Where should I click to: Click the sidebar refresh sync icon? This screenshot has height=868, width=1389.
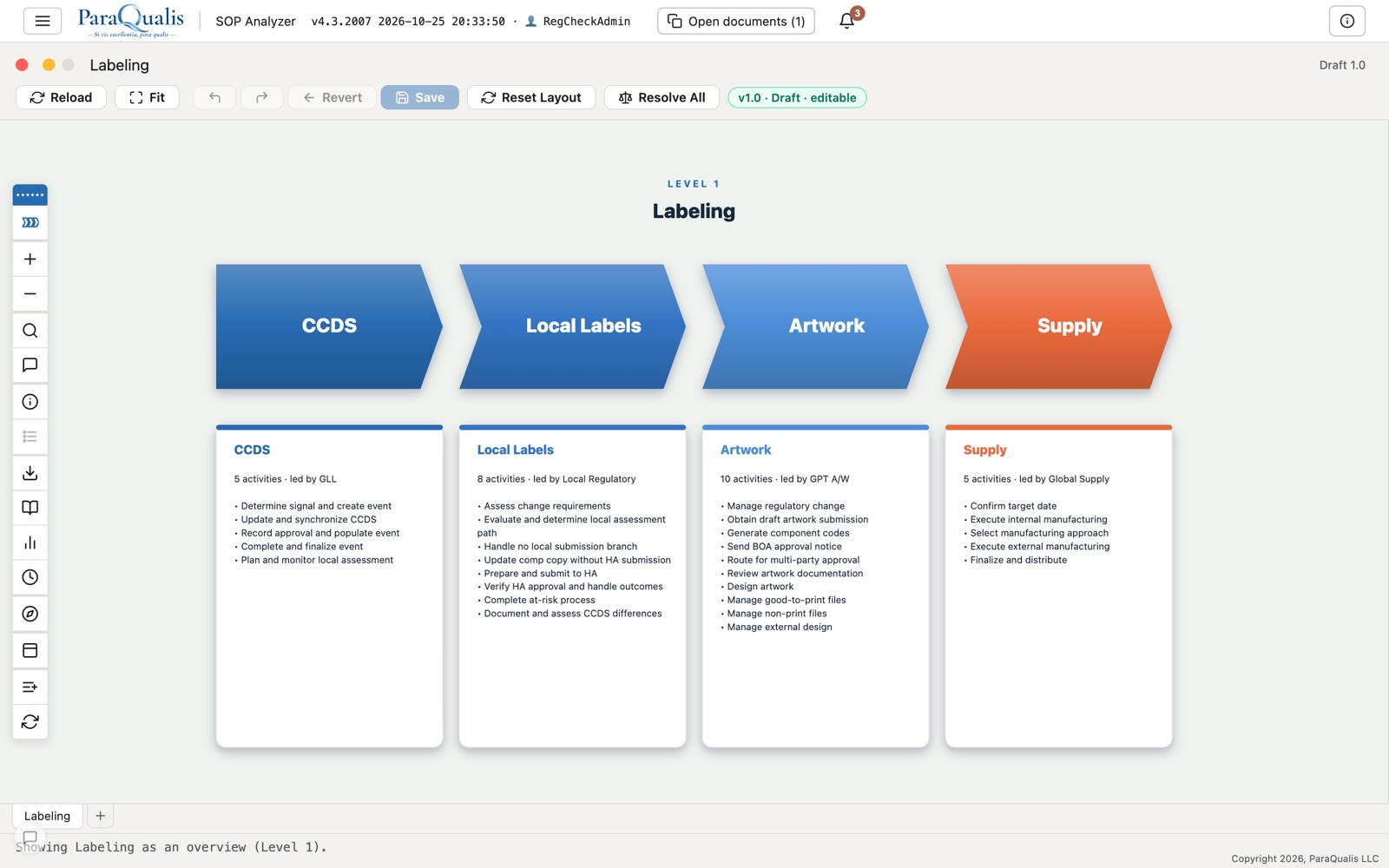[30, 721]
